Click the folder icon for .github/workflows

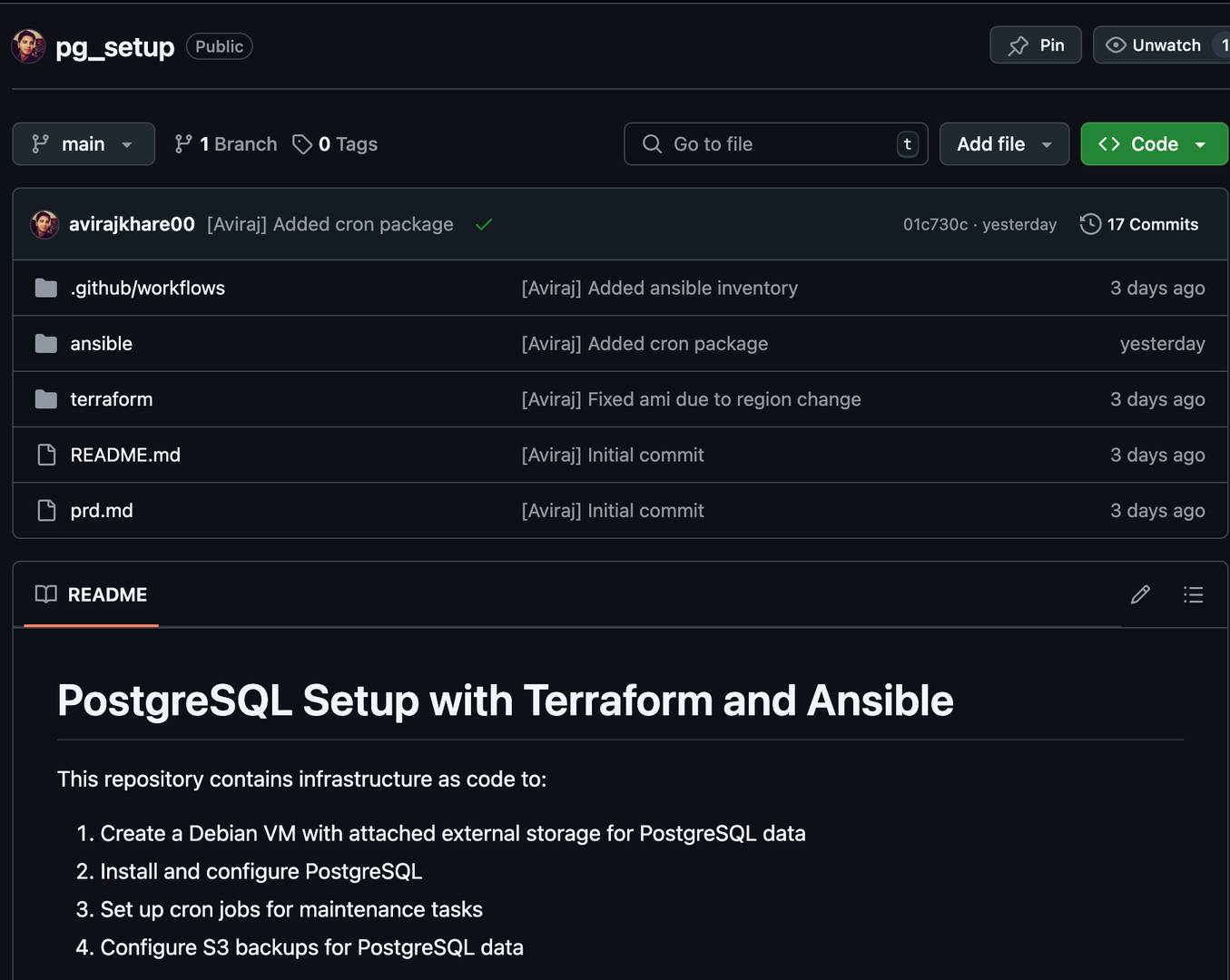tap(46, 288)
